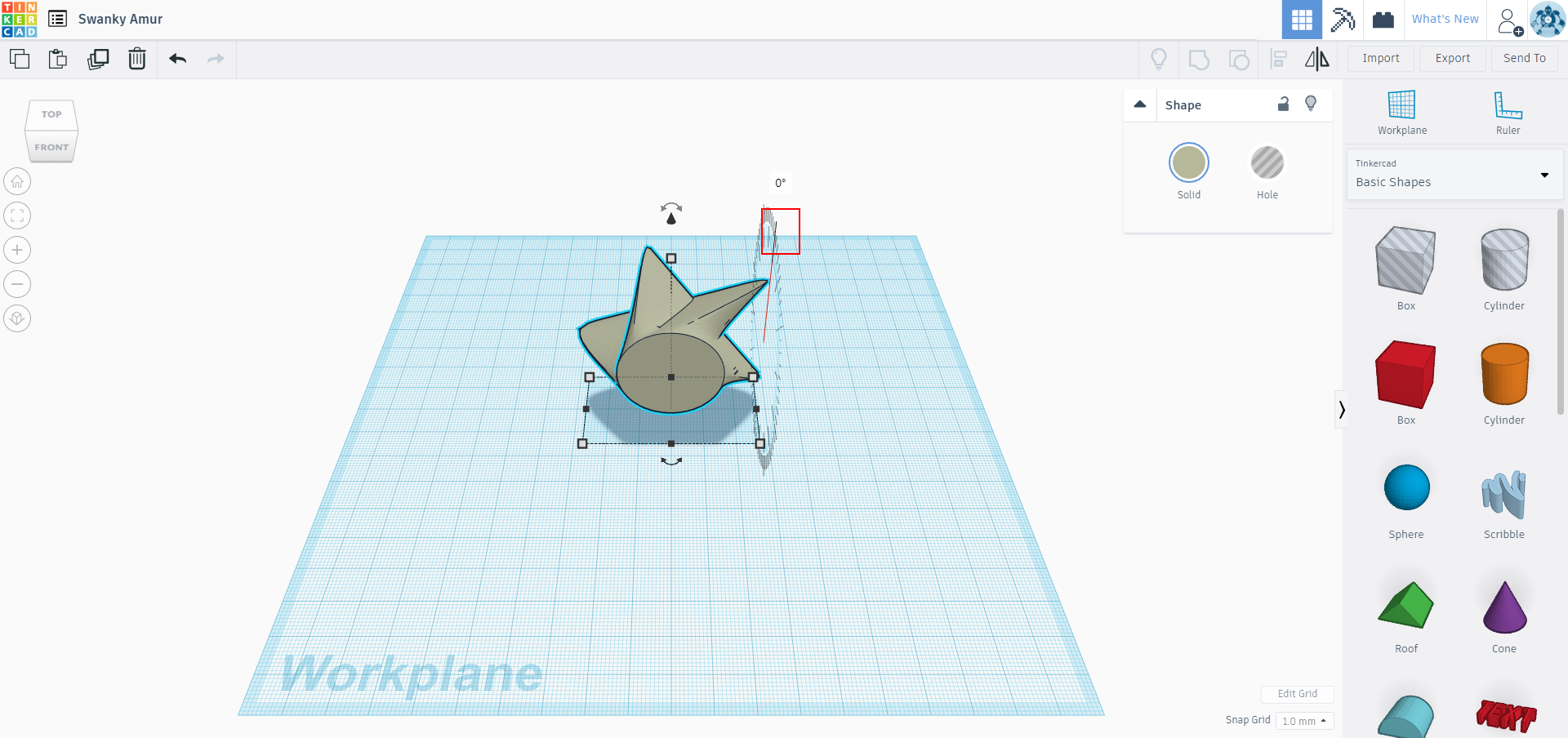Screen dimensions: 1568x738
Task: Redo the last action
Action: [216, 59]
